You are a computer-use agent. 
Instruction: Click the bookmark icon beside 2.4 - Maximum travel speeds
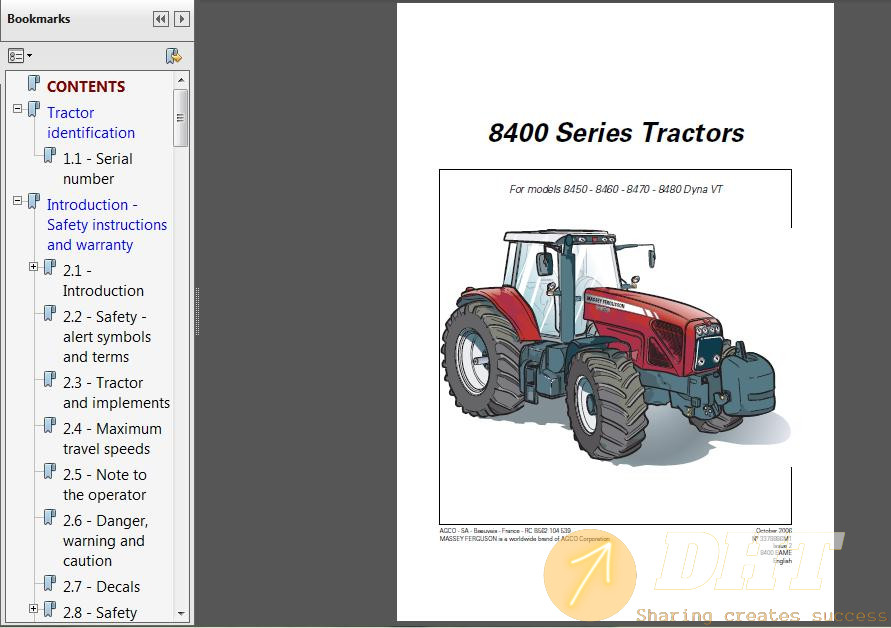50,426
